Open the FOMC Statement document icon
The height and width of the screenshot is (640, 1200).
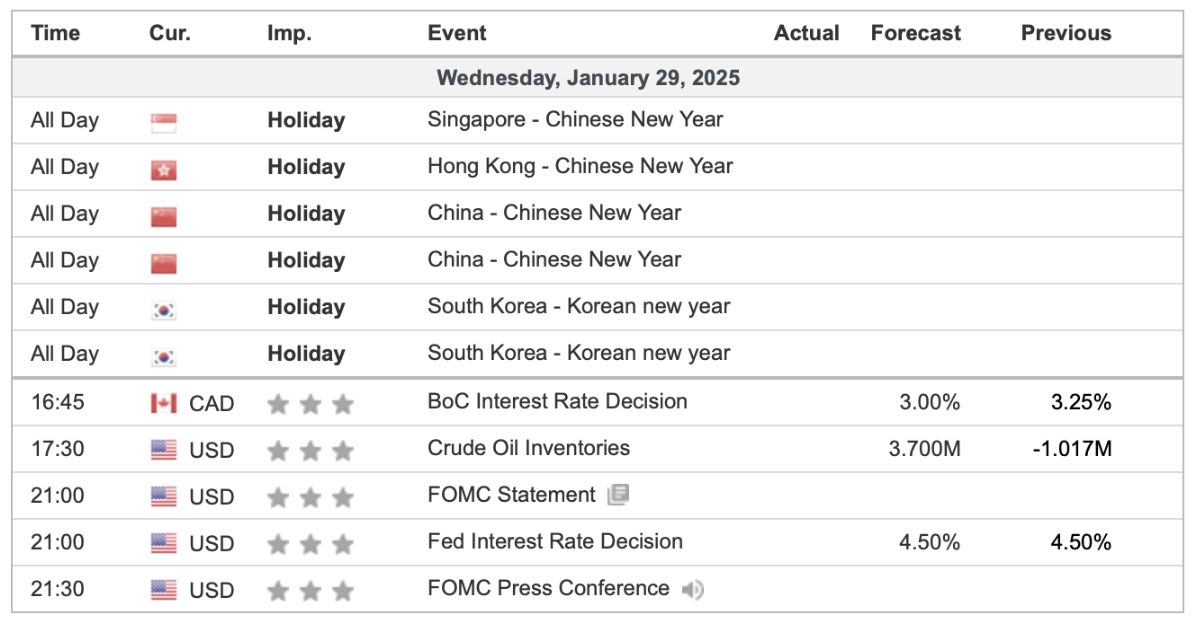click(618, 495)
